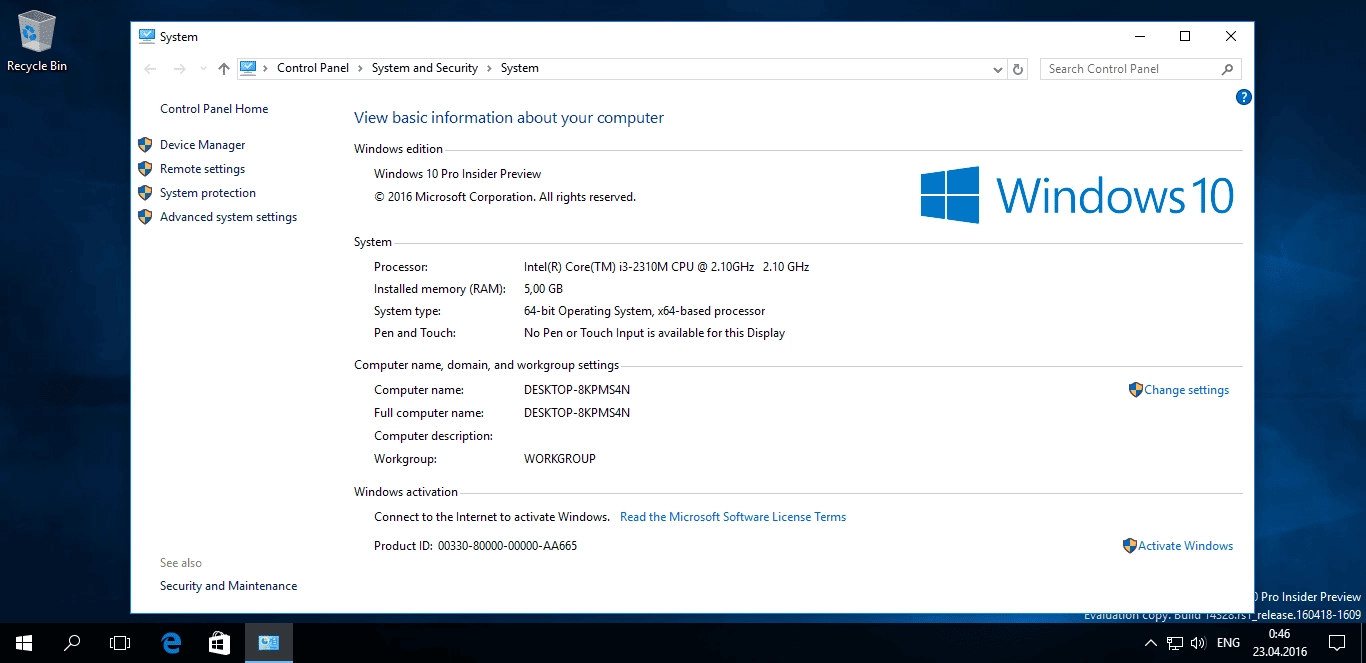Open Task View

click(x=120, y=643)
